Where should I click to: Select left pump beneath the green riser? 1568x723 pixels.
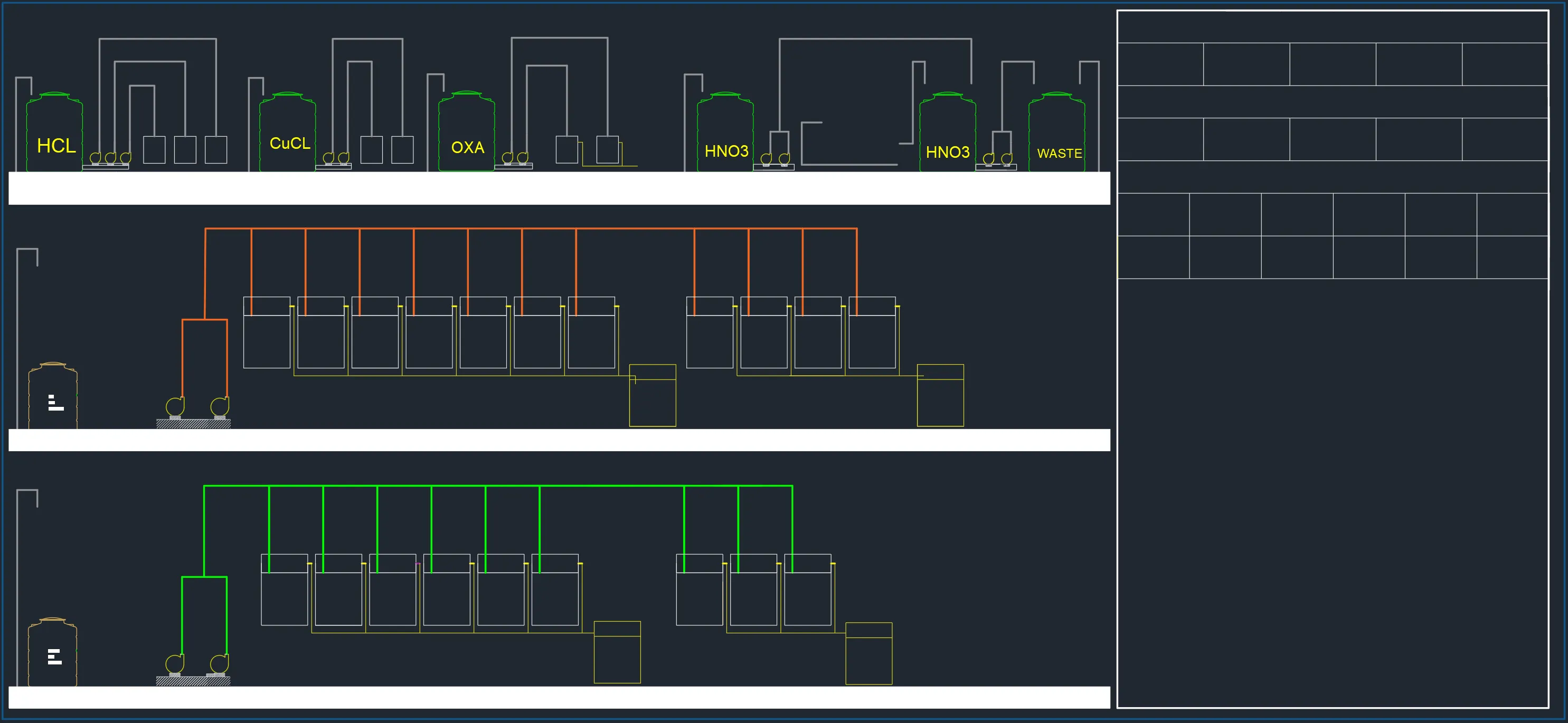click(175, 664)
